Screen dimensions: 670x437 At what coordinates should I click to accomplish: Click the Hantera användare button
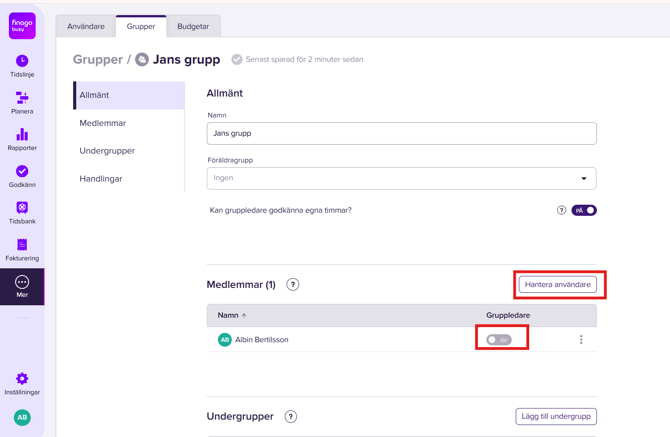(558, 284)
